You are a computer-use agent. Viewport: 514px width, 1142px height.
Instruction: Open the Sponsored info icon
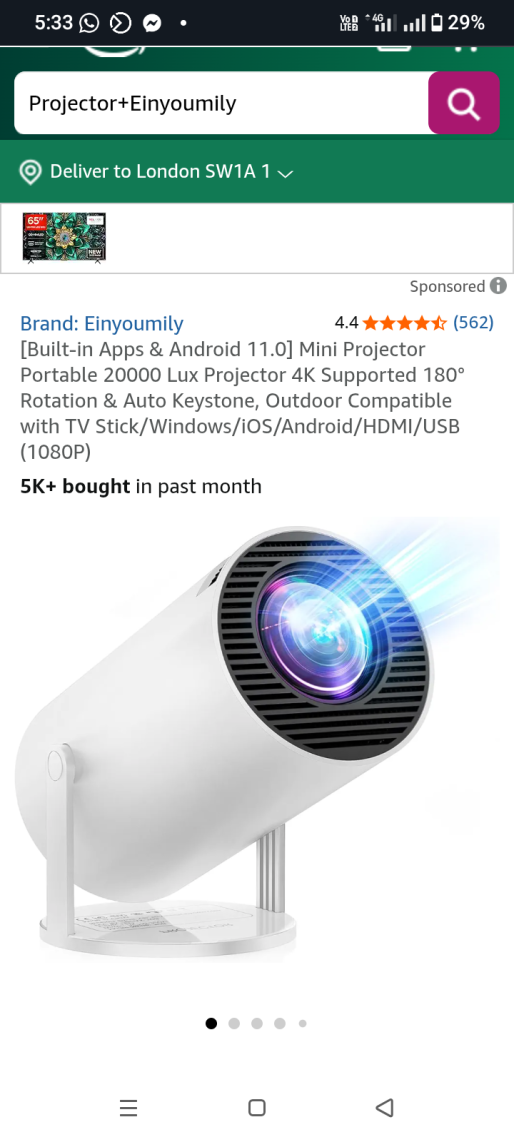tap(498, 286)
